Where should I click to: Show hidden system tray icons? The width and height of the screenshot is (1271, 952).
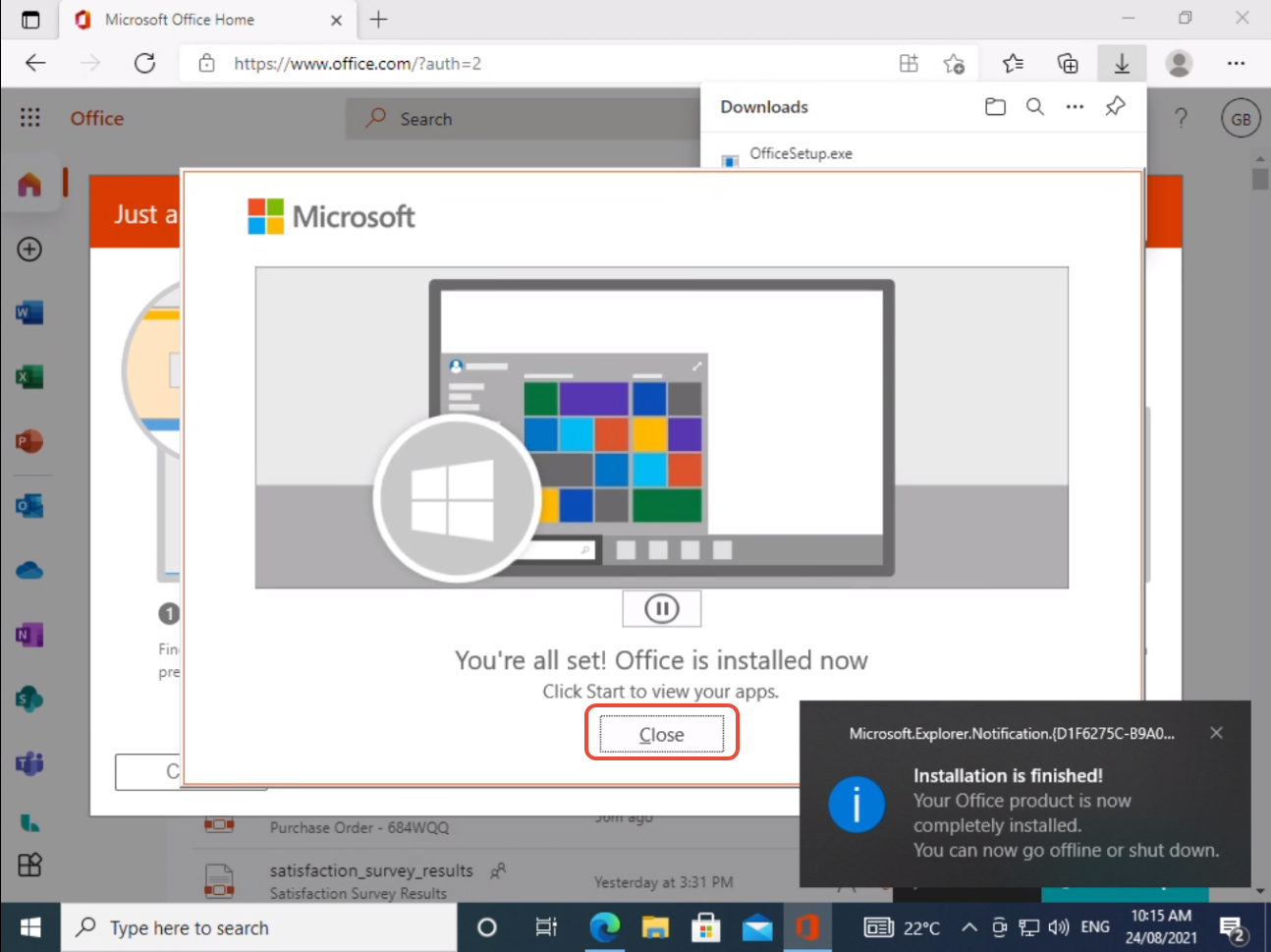point(969,927)
